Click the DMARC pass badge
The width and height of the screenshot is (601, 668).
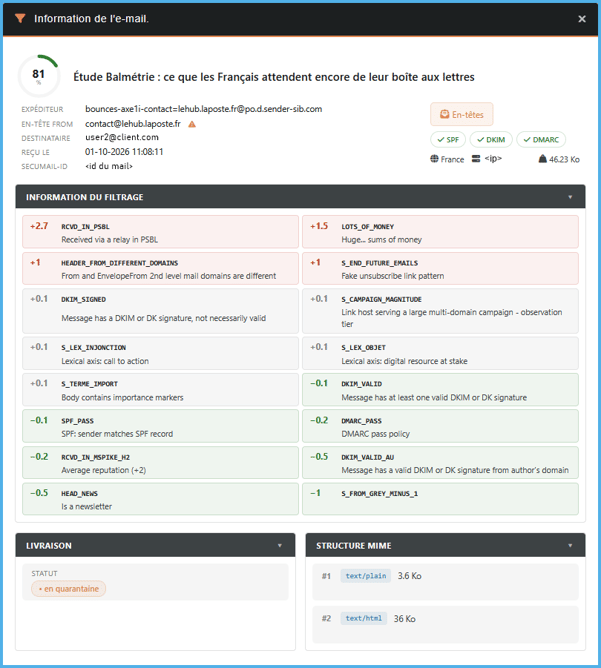(541, 140)
